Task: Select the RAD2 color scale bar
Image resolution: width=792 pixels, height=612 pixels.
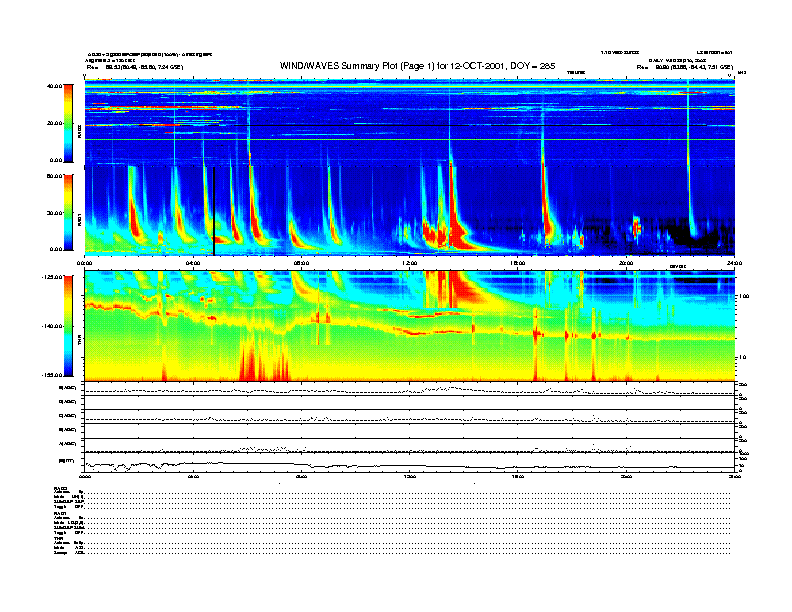Action: coord(68,123)
